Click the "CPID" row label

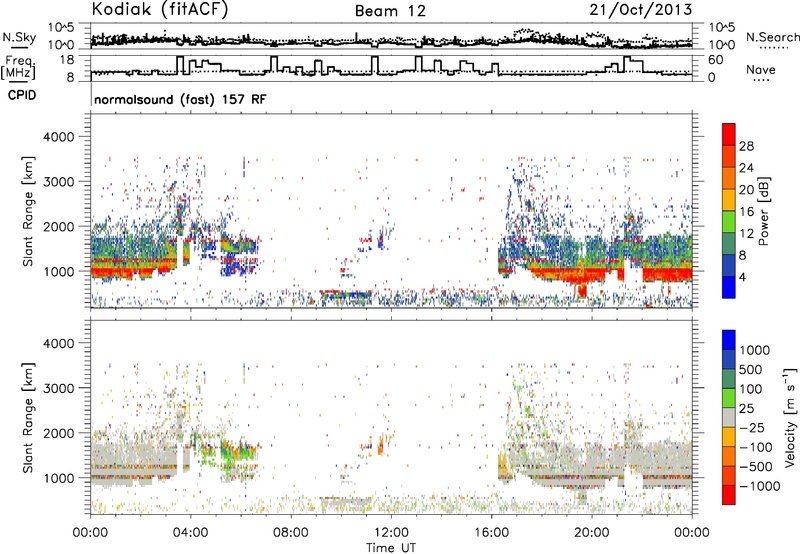(22, 95)
